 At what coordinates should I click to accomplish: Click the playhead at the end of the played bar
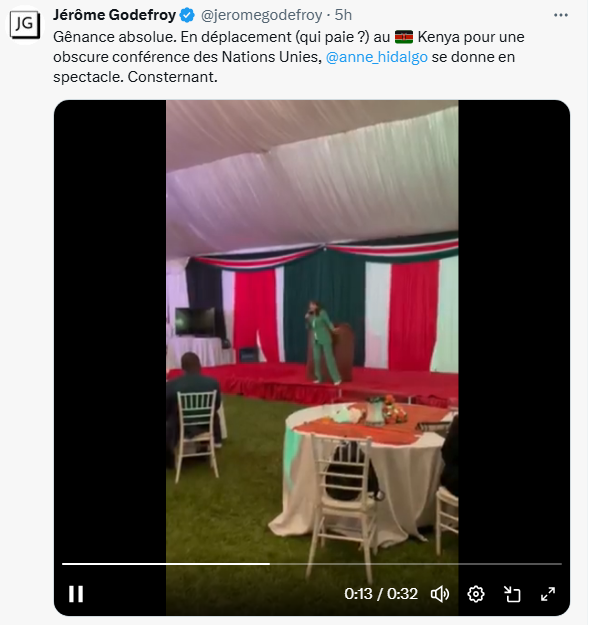click(269, 564)
